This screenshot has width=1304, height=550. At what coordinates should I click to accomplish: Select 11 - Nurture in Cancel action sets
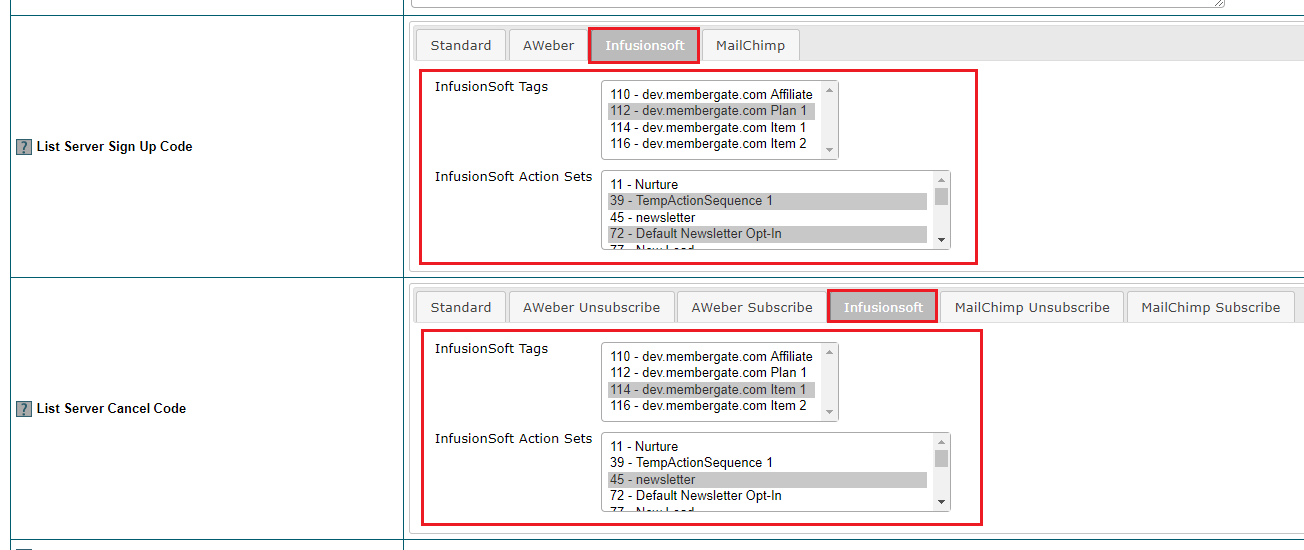[767, 446]
